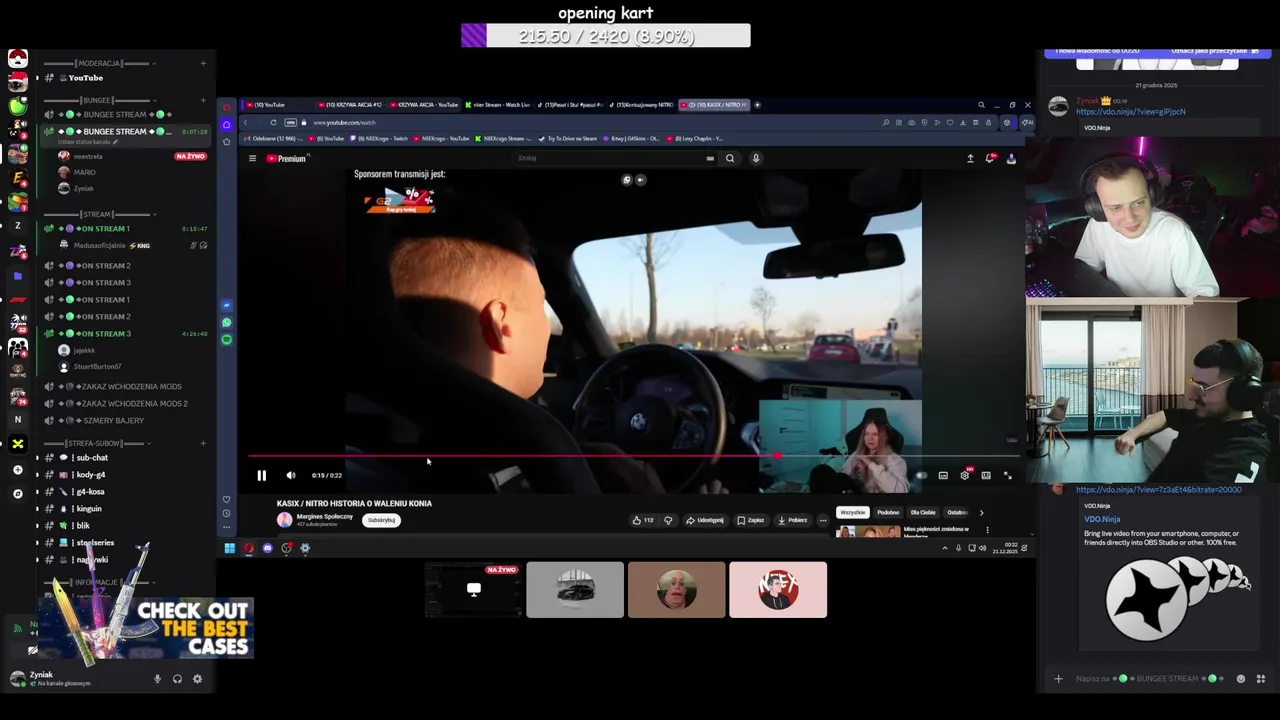
Task: Open Discord user settings gear
Action: pyautogui.click(x=197, y=679)
